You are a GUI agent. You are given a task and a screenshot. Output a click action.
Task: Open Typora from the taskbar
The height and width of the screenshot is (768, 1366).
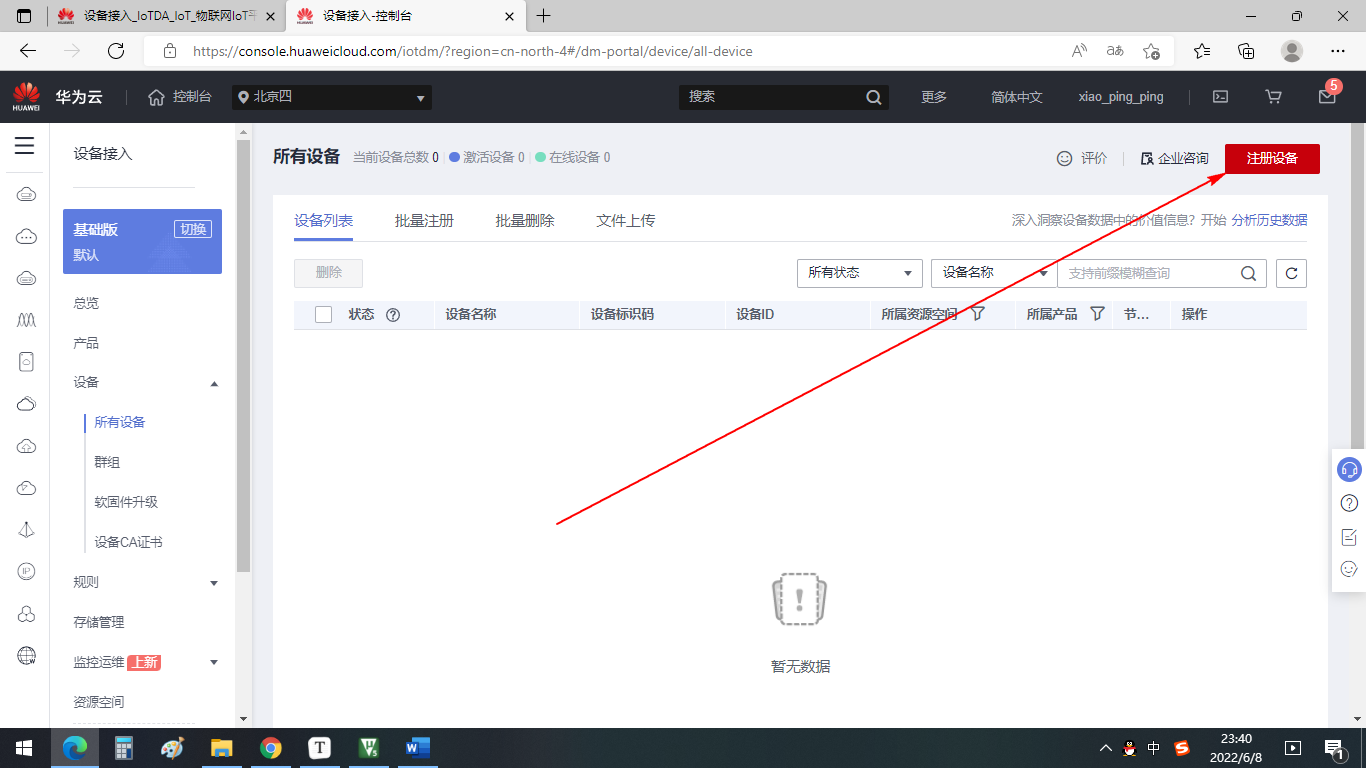tap(319, 747)
